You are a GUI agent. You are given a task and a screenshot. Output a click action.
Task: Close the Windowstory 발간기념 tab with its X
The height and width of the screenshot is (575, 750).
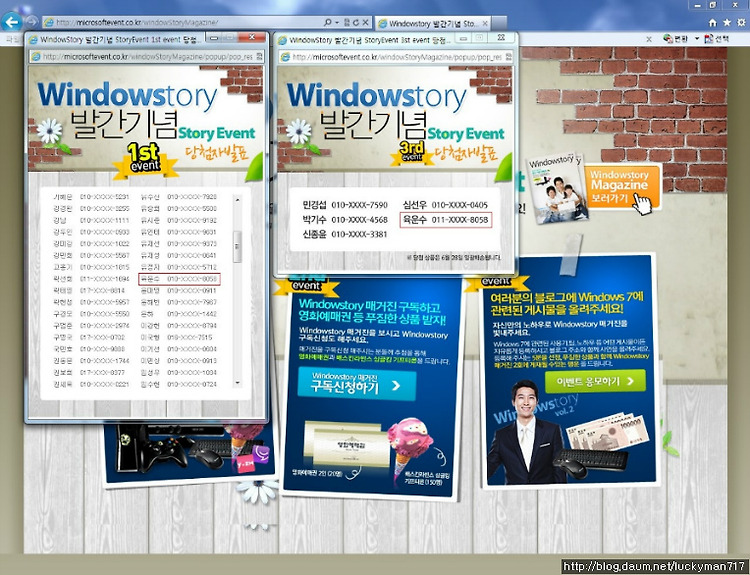[485, 23]
